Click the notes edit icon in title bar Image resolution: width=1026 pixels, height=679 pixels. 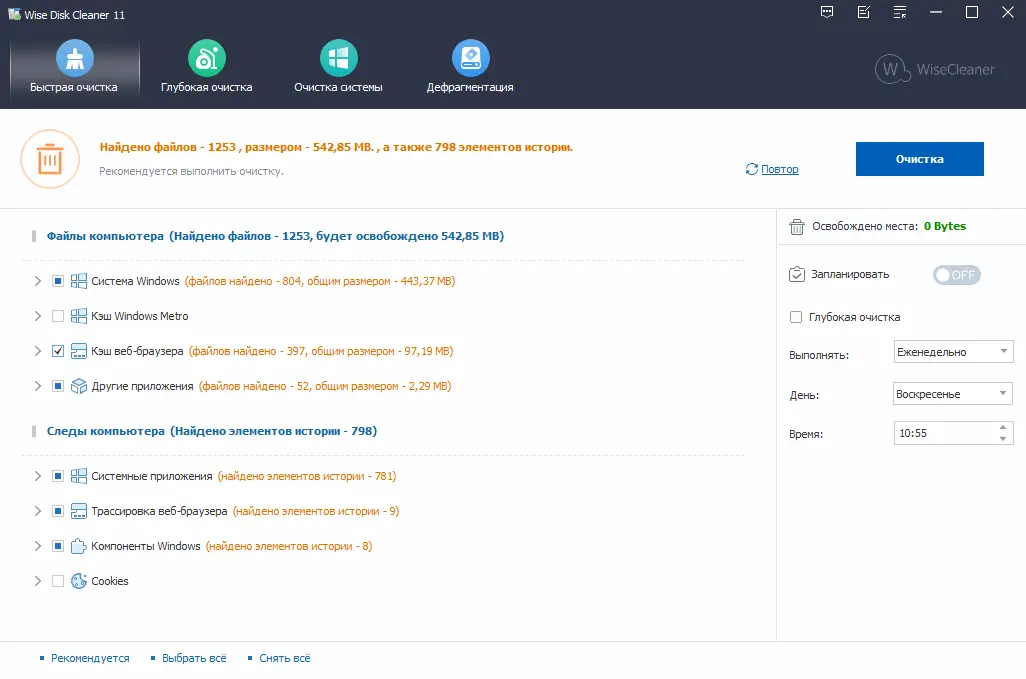tap(864, 12)
